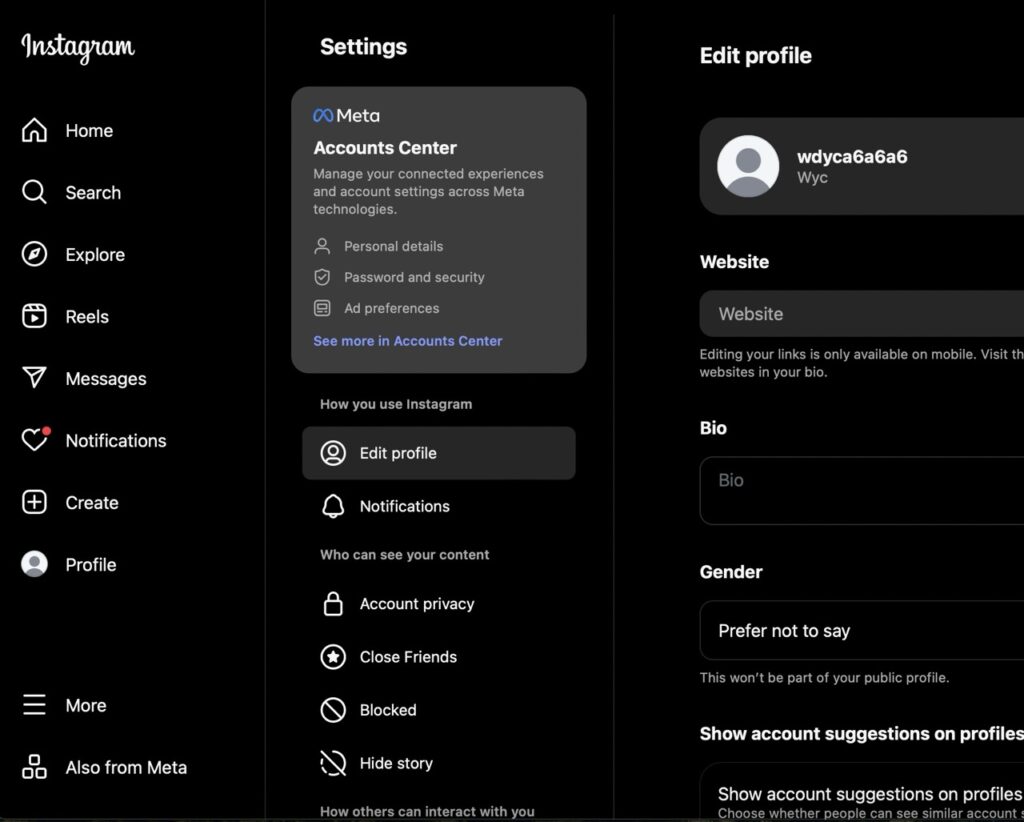Click the Edit profile person-circle icon
The image size is (1024, 822).
pos(333,453)
